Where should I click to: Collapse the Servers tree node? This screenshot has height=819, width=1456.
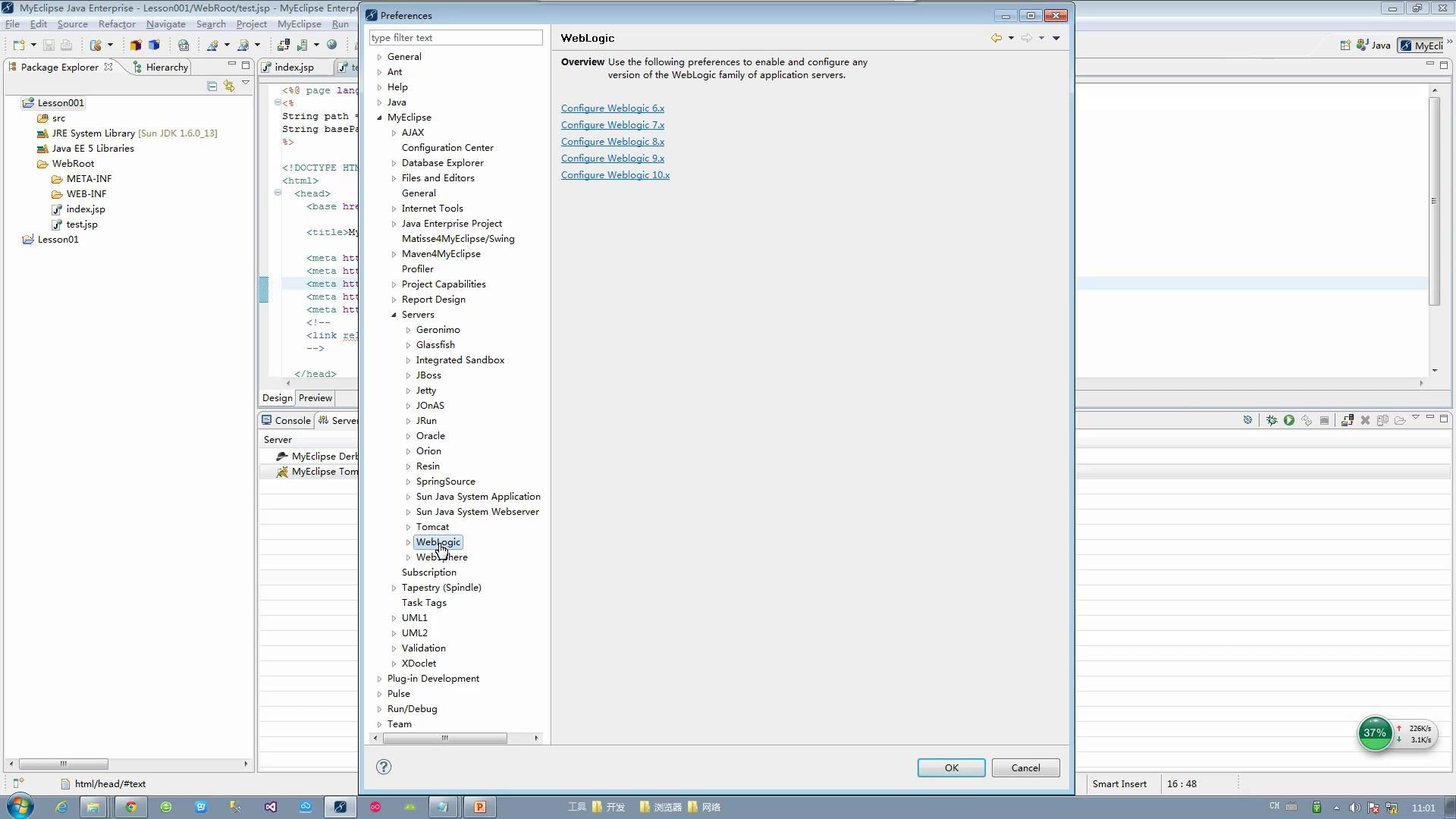(x=394, y=315)
